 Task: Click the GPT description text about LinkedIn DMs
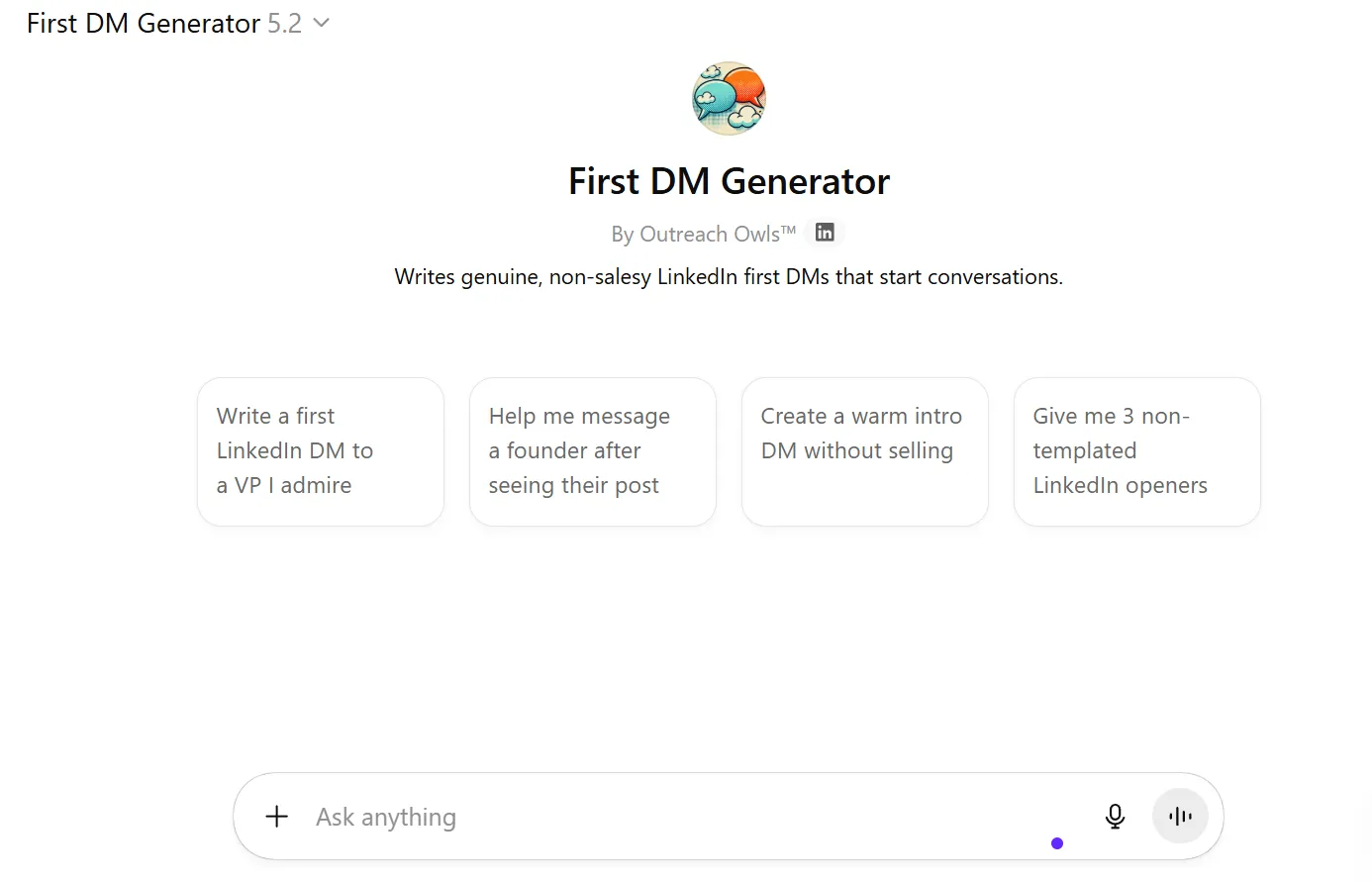(729, 277)
